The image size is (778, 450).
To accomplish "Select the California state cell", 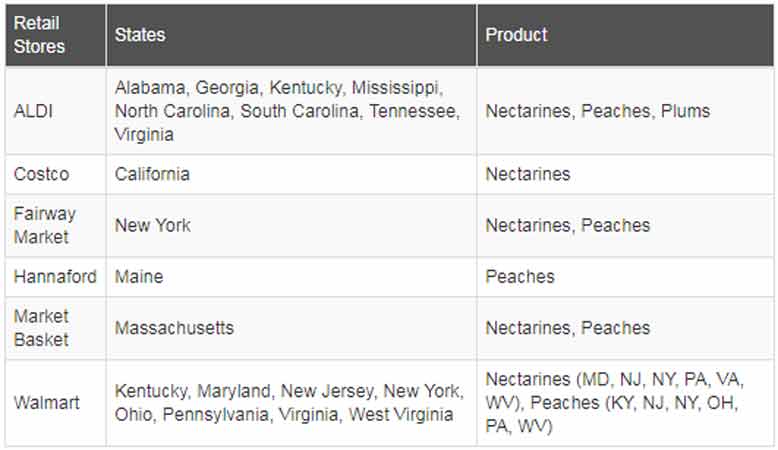I will [x=291, y=174].
